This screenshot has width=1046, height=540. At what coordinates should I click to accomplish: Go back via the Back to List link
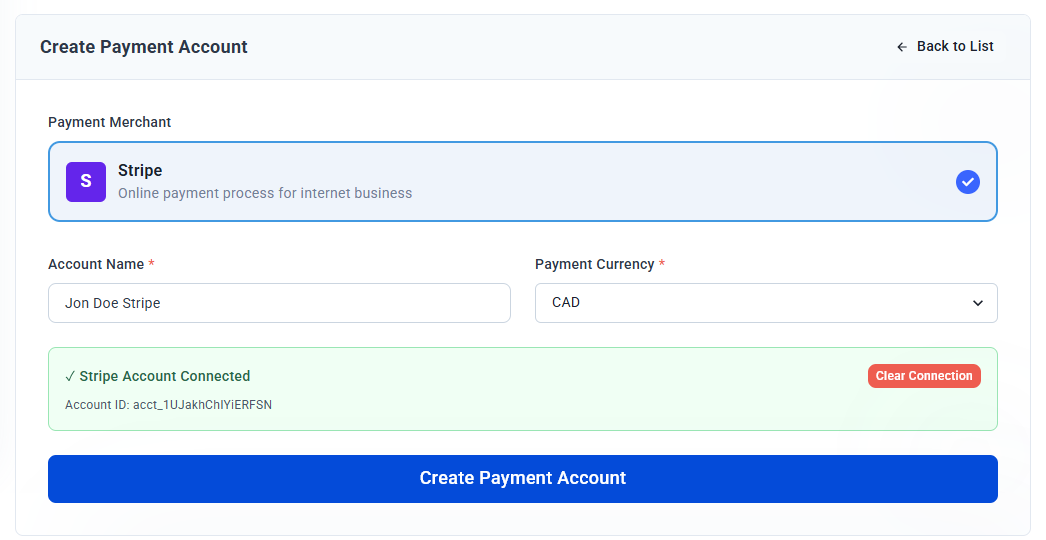coord(945,46)
